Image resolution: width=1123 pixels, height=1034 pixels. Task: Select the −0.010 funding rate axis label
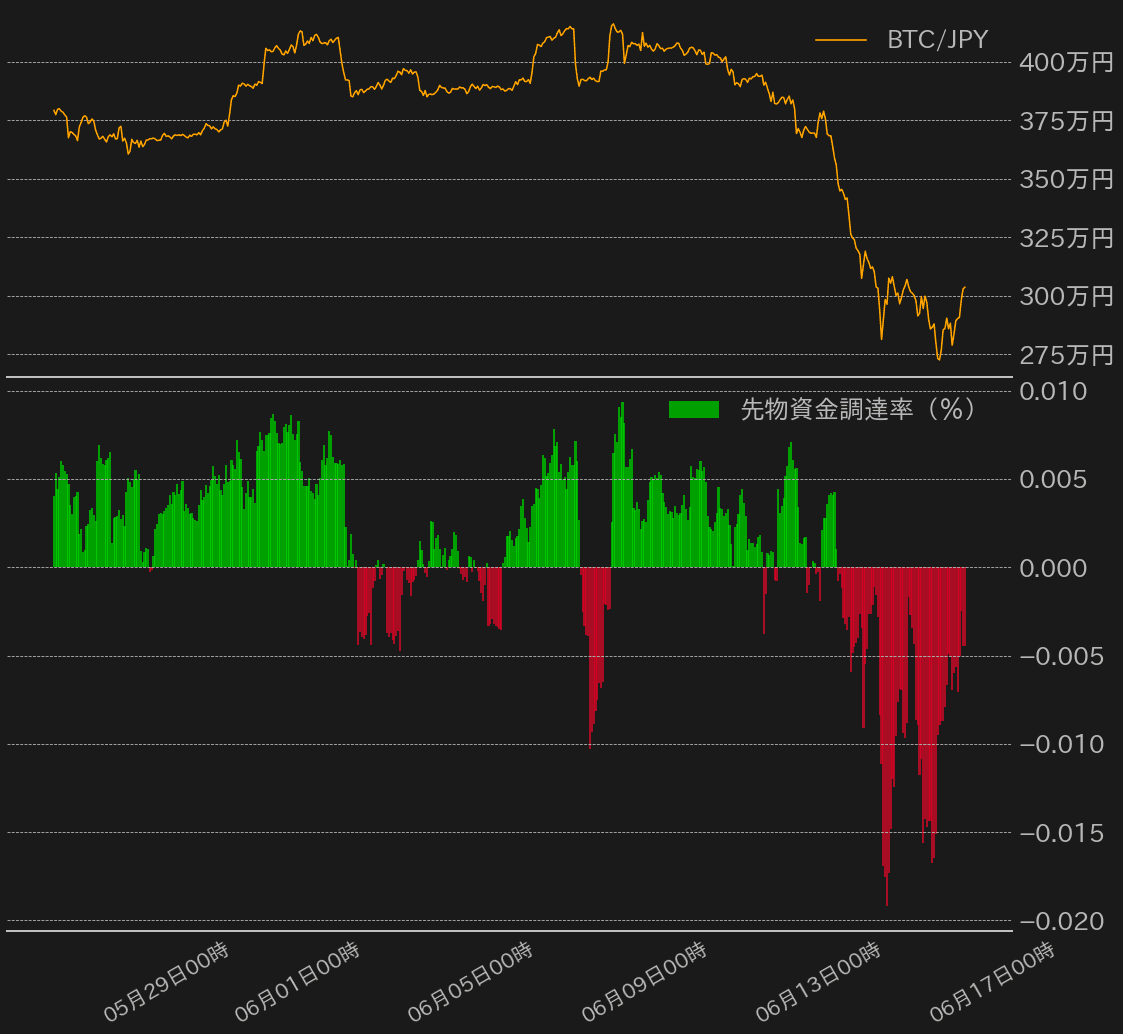pos(1062,745)
